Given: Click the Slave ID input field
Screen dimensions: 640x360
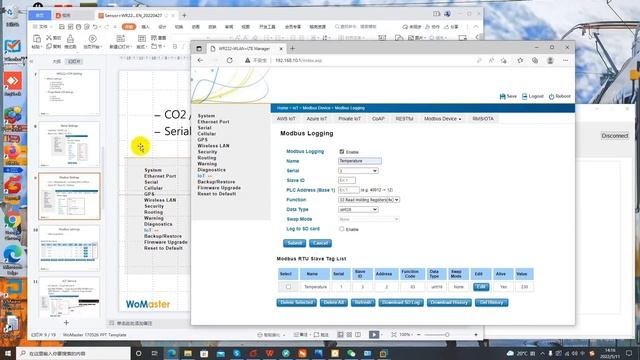Looking at the screenshot, I should coord(347,180).
